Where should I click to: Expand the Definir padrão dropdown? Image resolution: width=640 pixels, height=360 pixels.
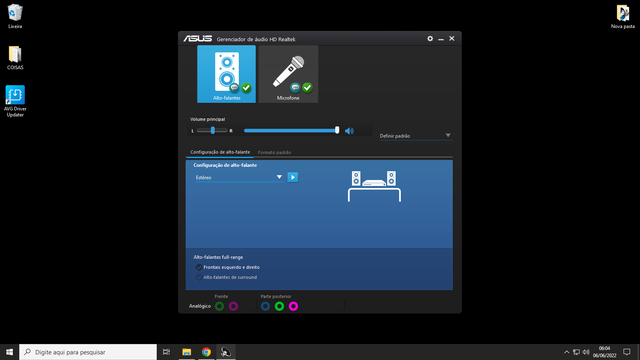click(x=416, y=136)
